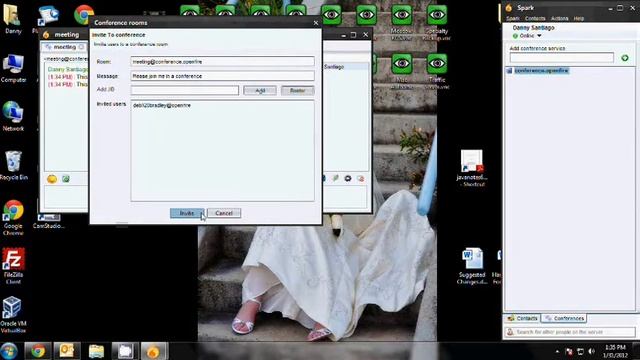Focus the Room field with meeting@conference.openfire

[222, 62]
